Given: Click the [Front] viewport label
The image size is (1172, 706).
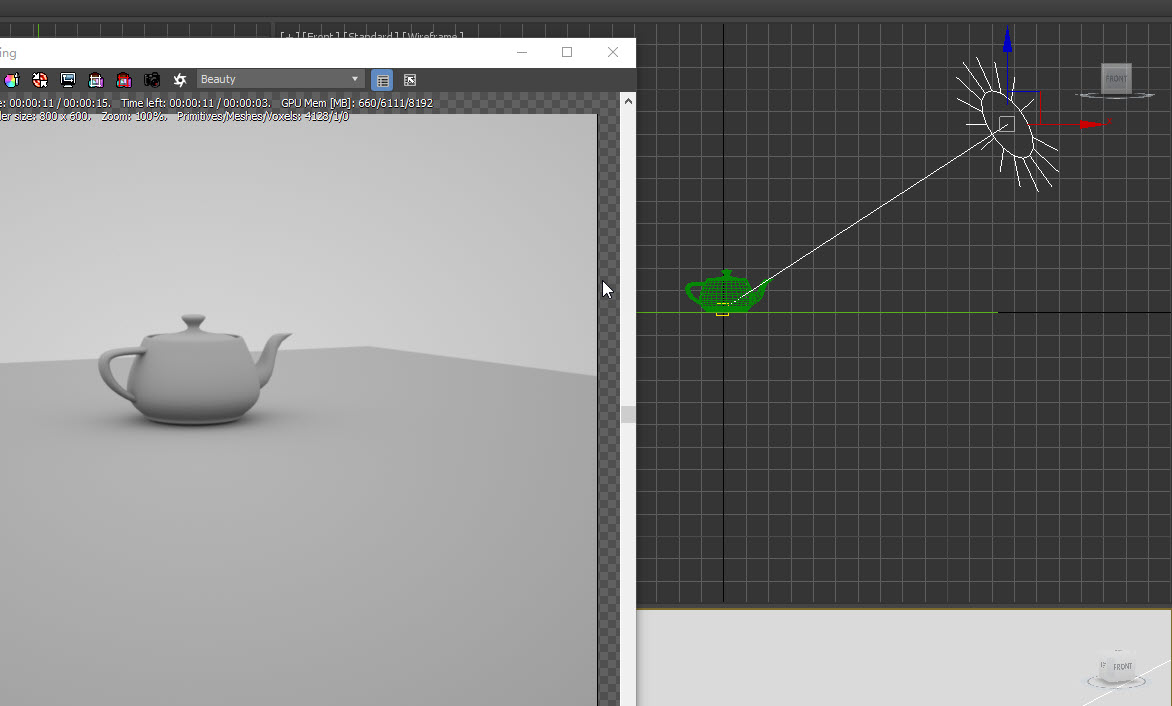Looking at the screenshot, I should pyautogui.click(x=321, y=34).
